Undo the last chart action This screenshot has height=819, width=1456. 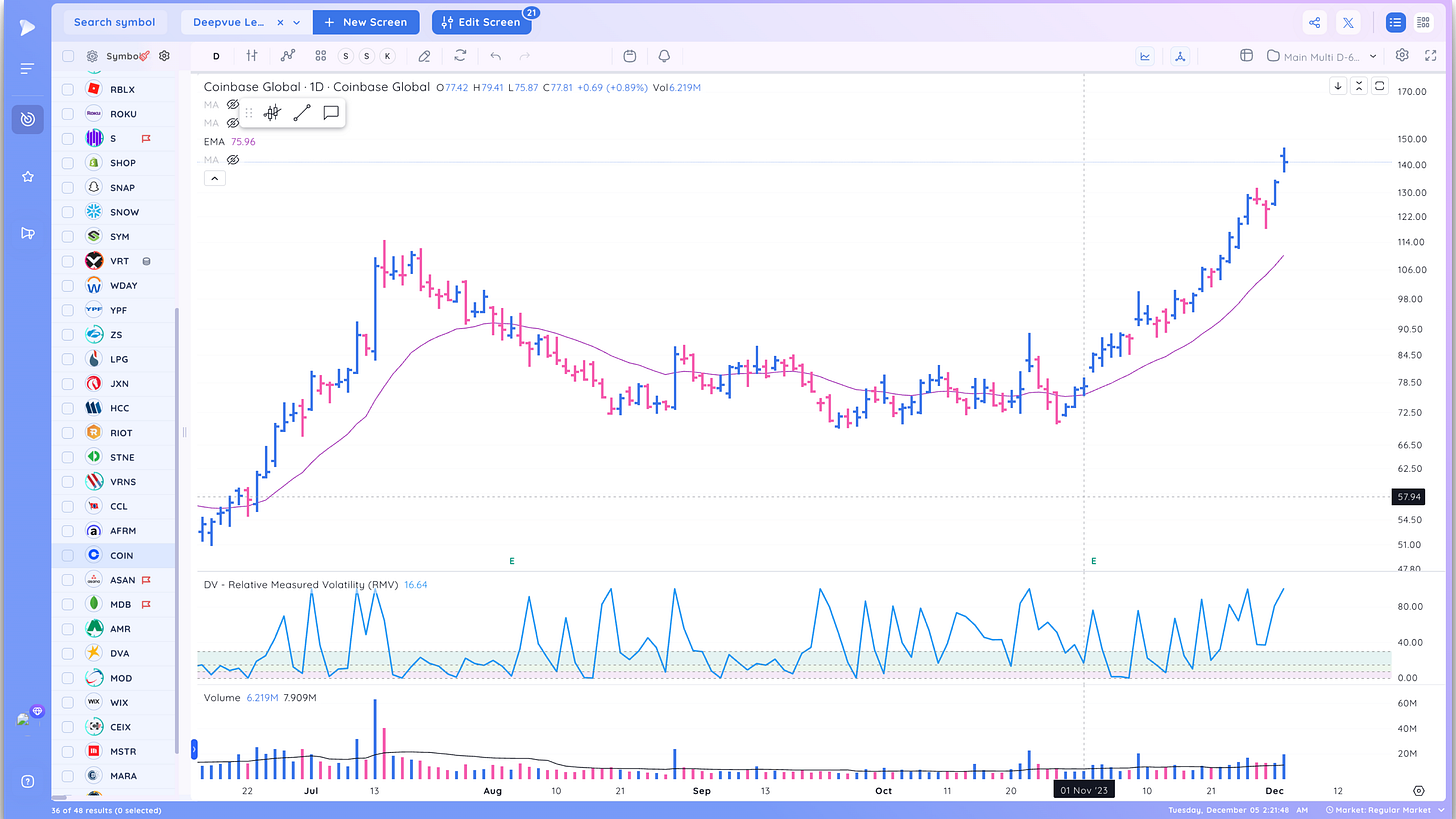click(496, 56)
